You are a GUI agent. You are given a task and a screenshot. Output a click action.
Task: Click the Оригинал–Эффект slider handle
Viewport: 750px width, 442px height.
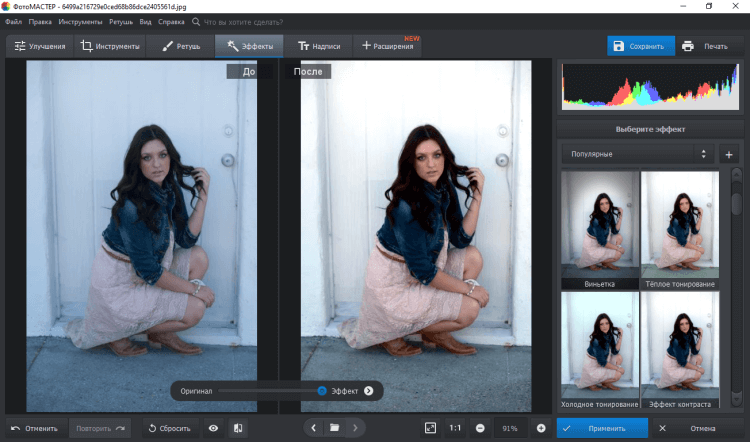(322, 391)
